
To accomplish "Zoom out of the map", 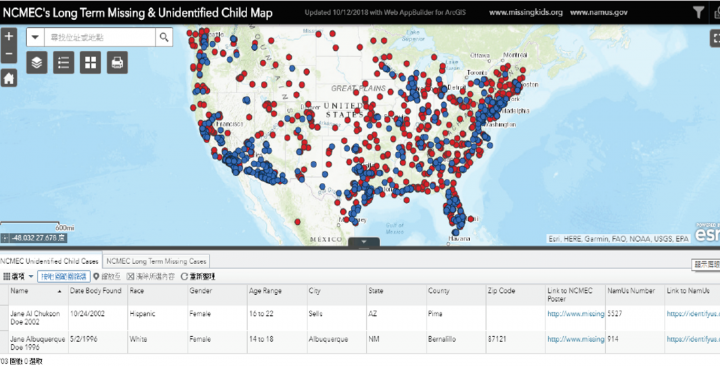I will point(9,55).
